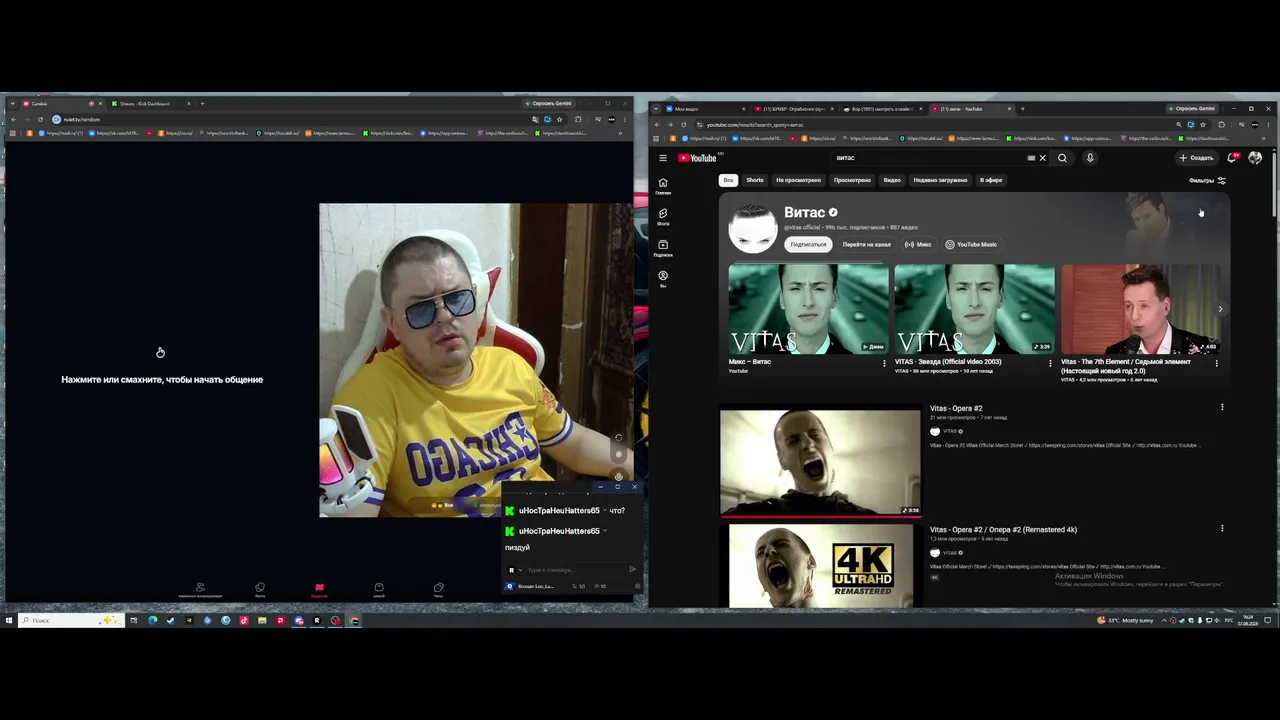Screen dimensions: 1280x720
Task: Select the Все filter chip
Action: point(728,180)
